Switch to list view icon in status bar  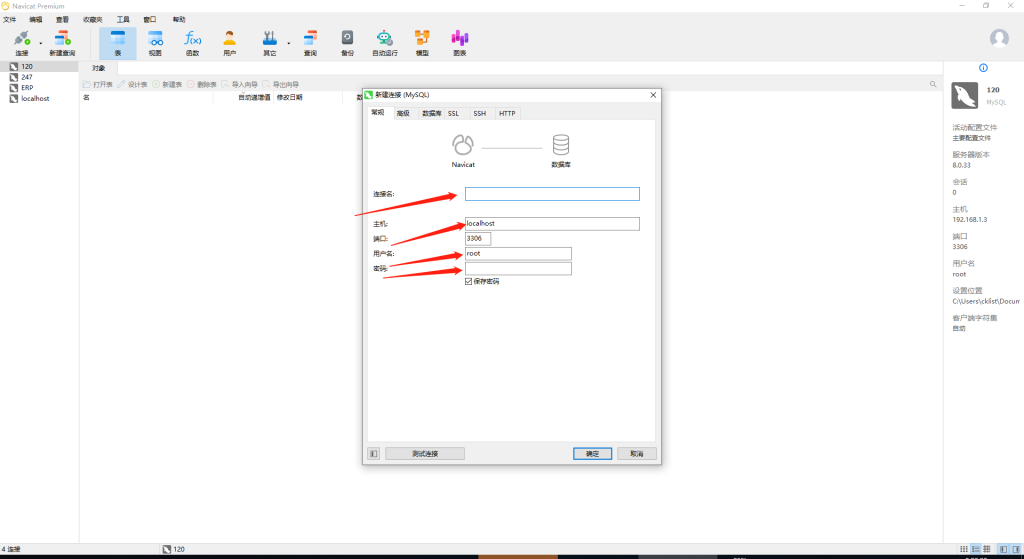tap(976, 549)
